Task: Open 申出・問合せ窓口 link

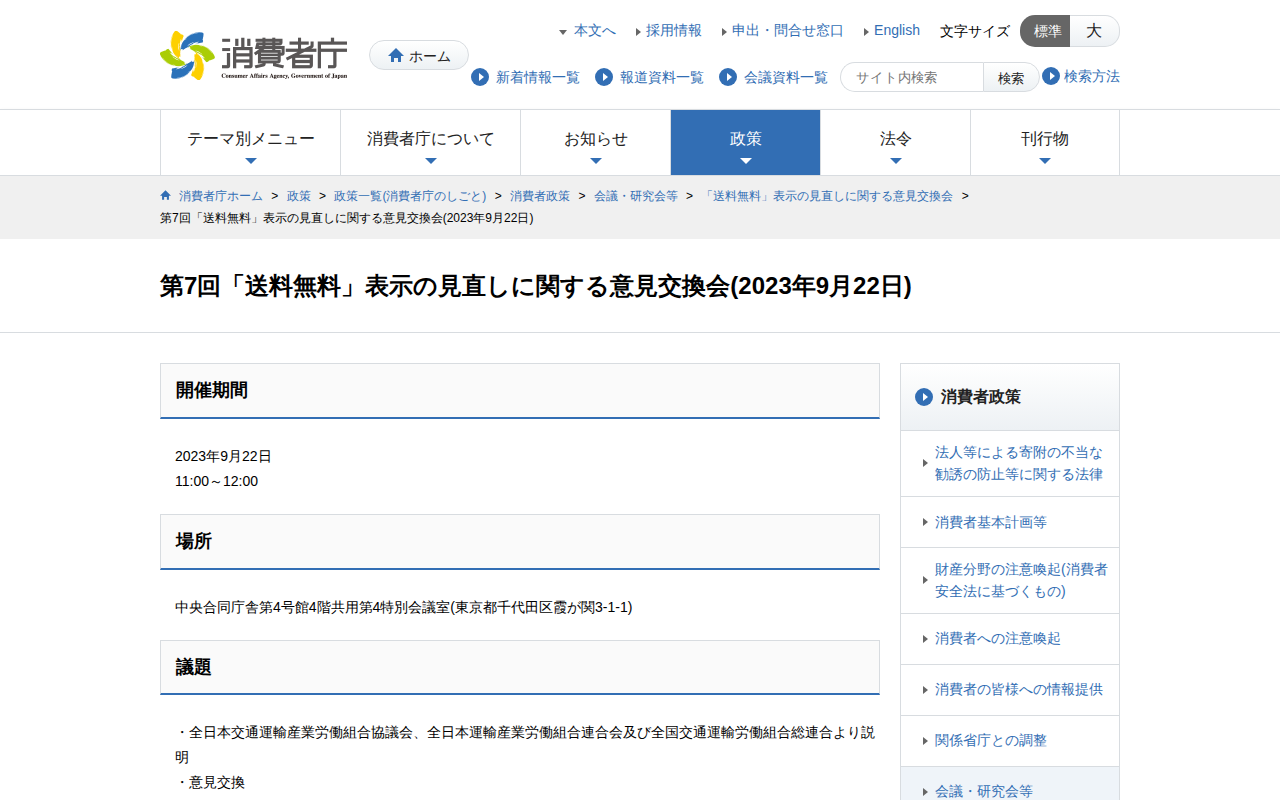Action: (x=788, y=31)
